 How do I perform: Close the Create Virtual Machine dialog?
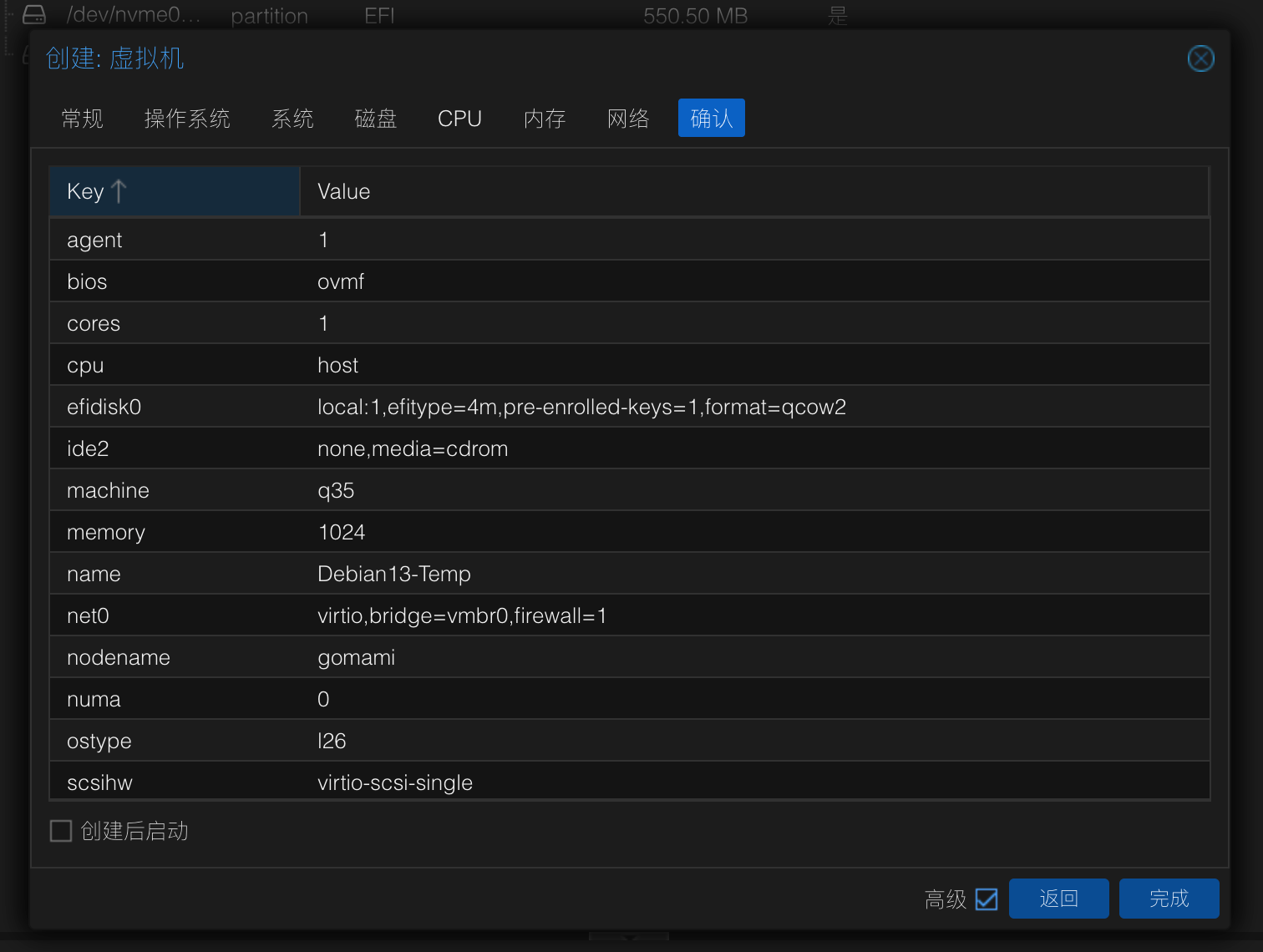coord(1200,58)
